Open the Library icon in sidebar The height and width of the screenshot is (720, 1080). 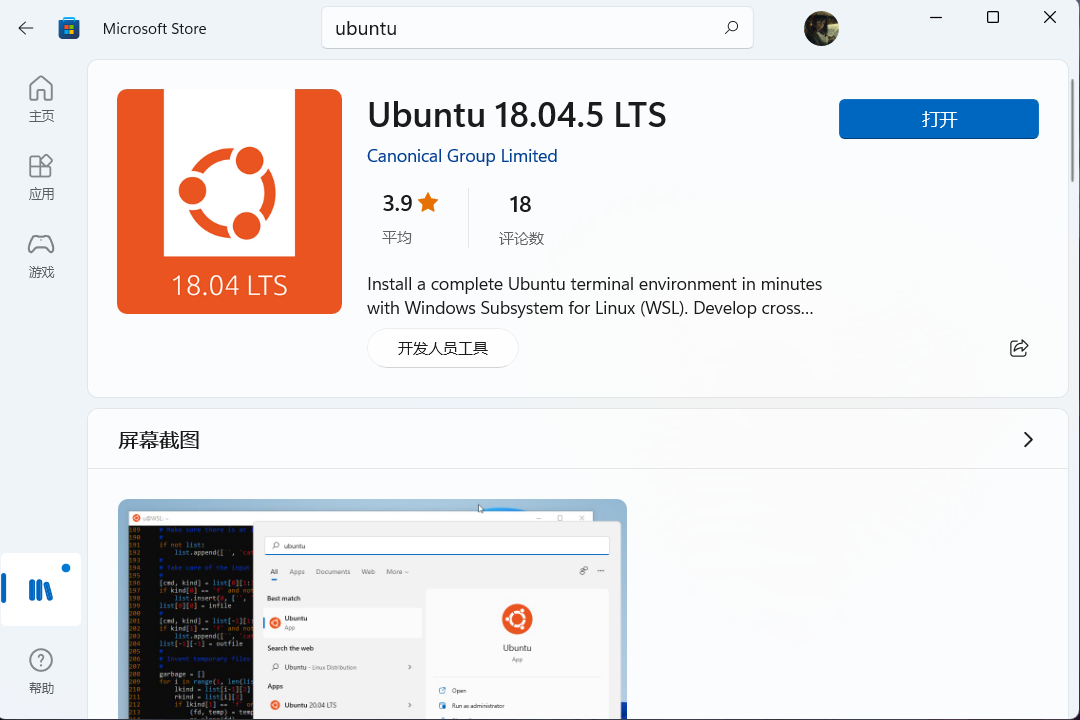click(41, 590)
